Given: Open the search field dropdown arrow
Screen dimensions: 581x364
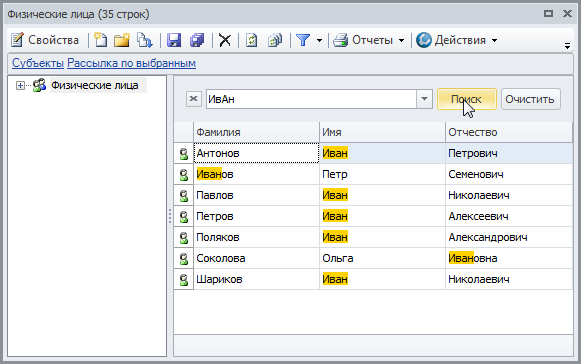Looking at the screenshot, I should (x=424, y=99).
